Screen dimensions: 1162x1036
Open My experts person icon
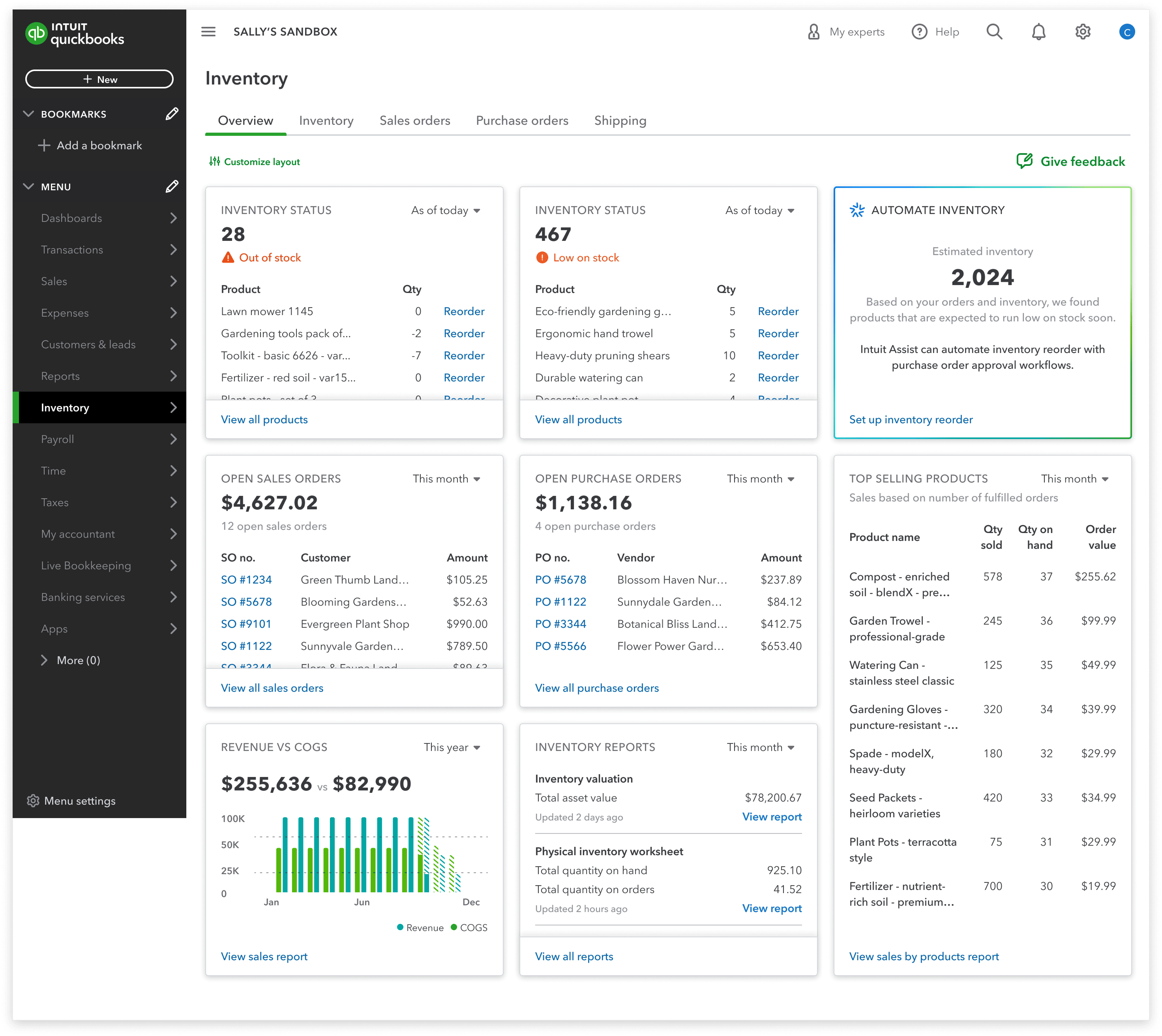tap(814, 32)
